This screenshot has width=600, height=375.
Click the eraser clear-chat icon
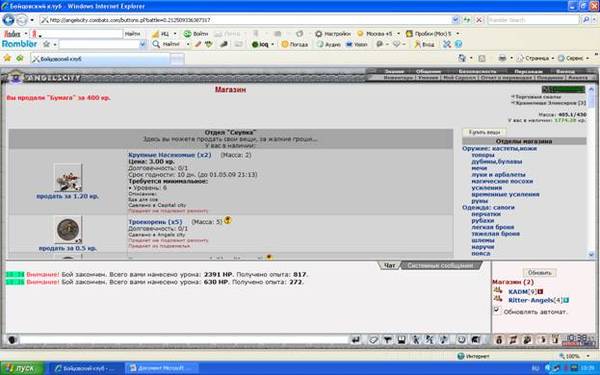(373, 340)
